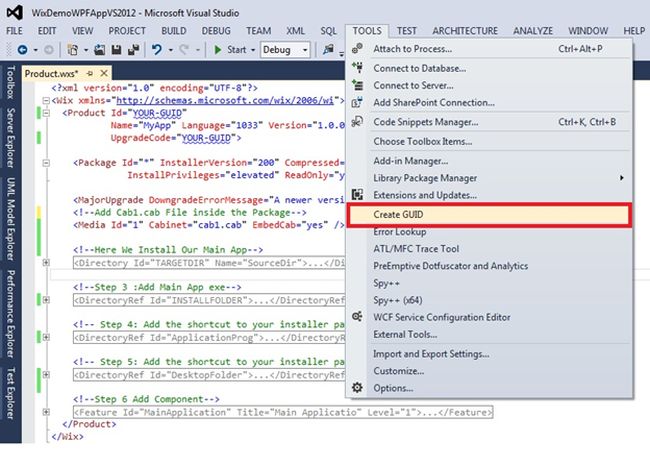Click the WCF Service Configuration Editor icon
650x466 pixels.
357,317
